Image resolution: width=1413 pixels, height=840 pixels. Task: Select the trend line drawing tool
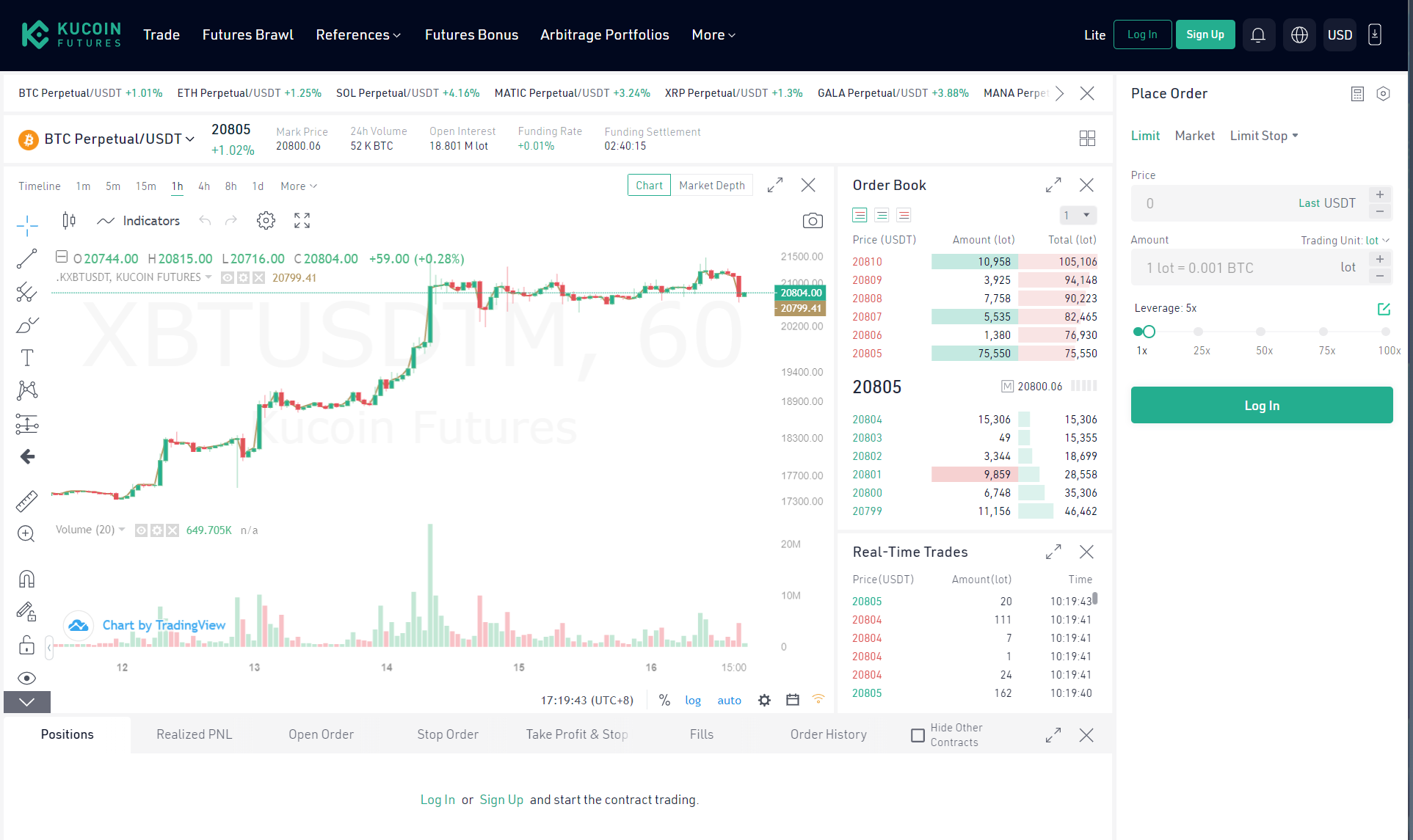tap(27, 258)
